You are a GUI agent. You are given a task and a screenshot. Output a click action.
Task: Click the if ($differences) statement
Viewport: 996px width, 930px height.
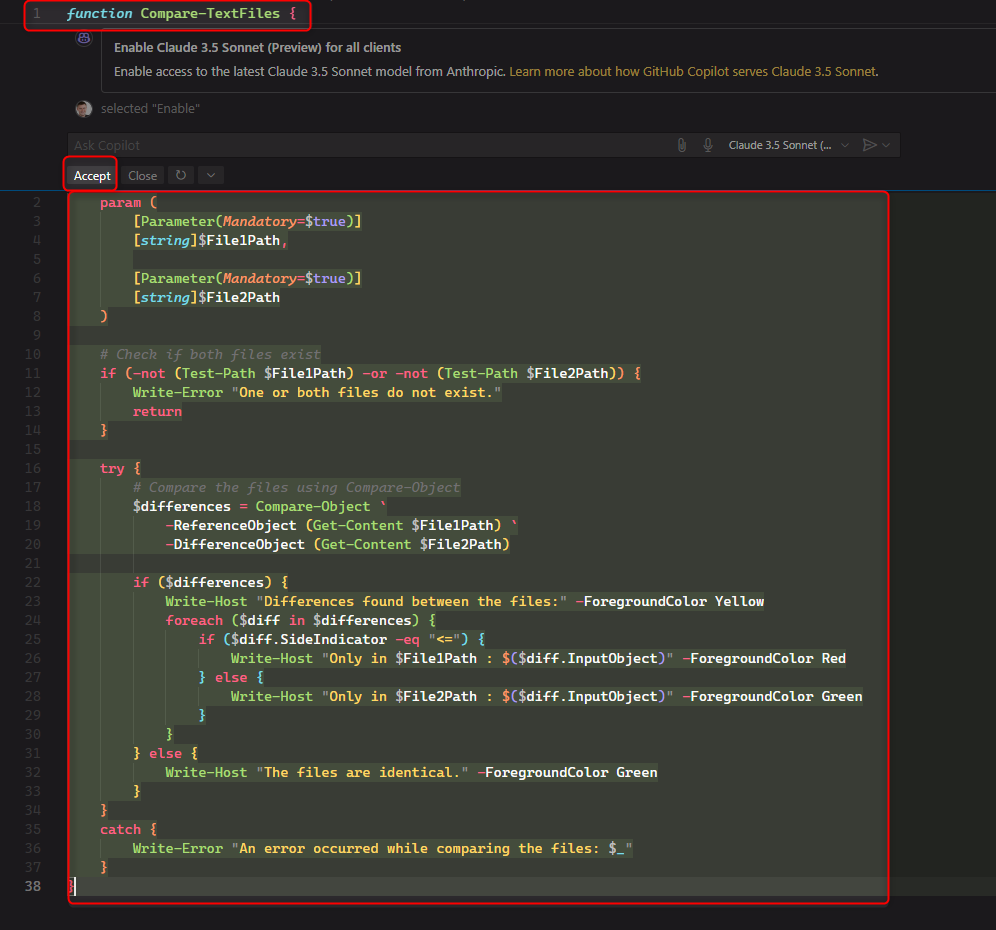(210, 583)
